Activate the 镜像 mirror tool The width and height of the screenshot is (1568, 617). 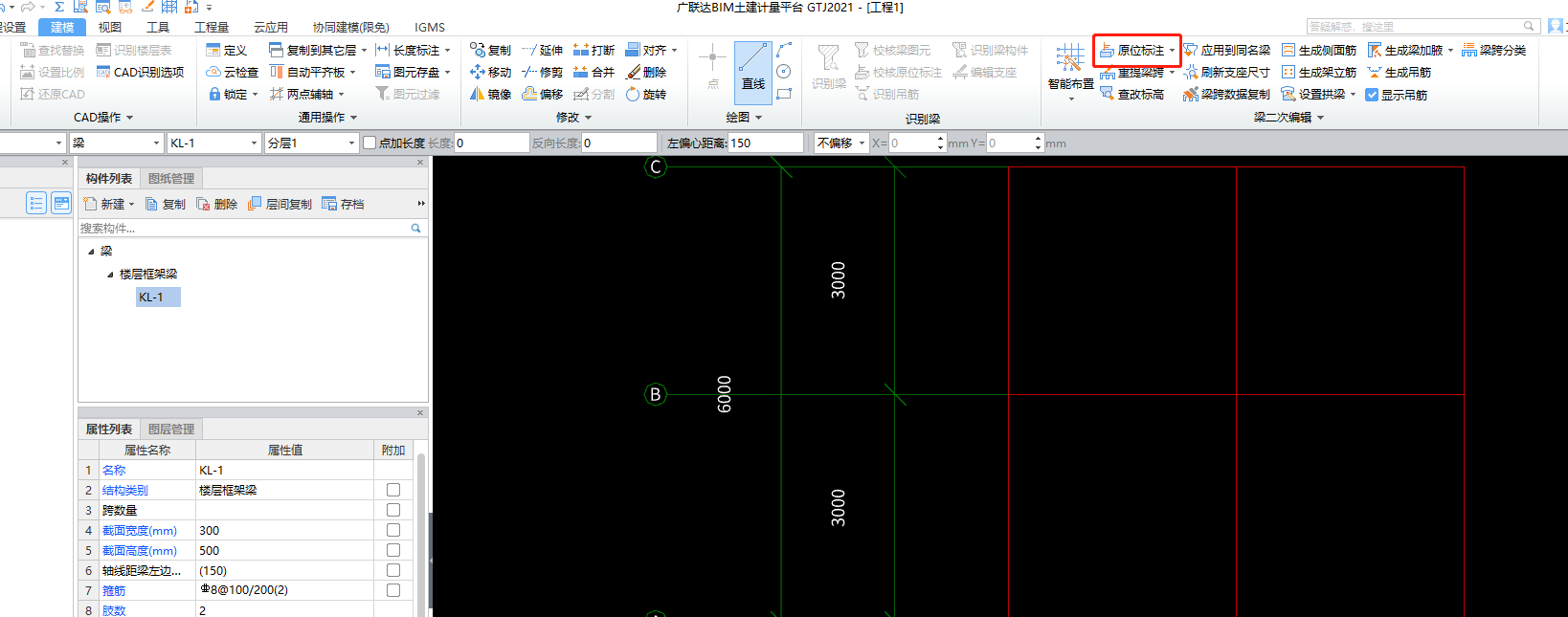[x=490, y=94]
